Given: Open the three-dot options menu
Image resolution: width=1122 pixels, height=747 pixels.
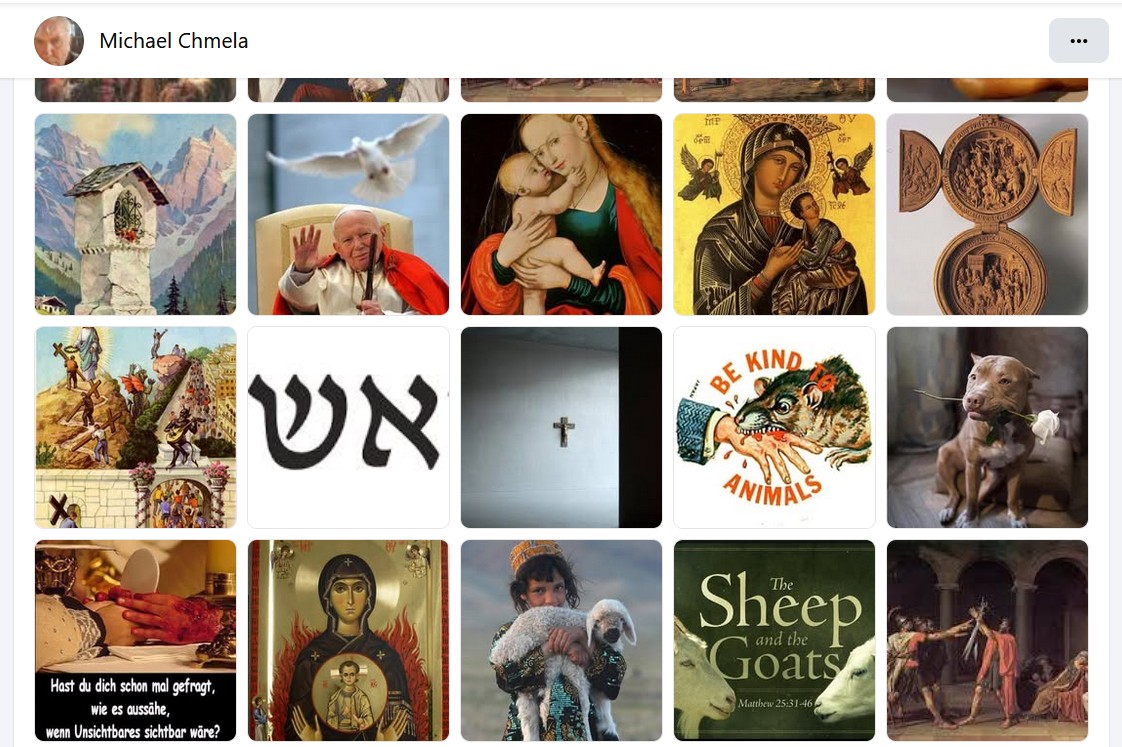Looking at the screenshot, I should pos(1078,41).
